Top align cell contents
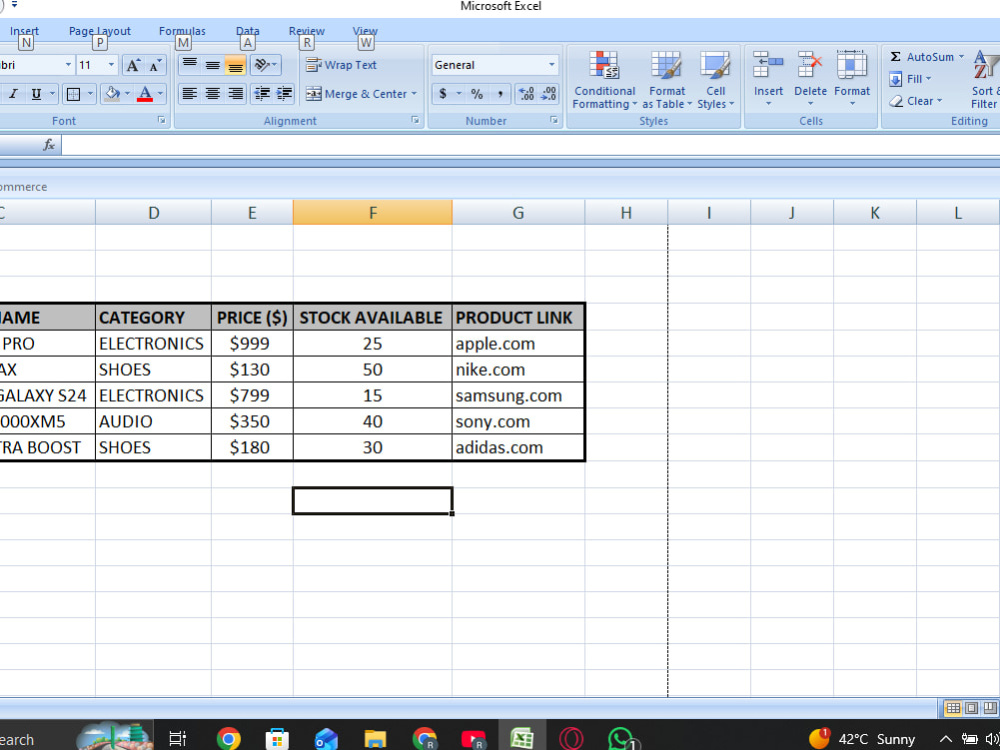The width and height of the screenshot is (1000, 750). coord(189,65)
